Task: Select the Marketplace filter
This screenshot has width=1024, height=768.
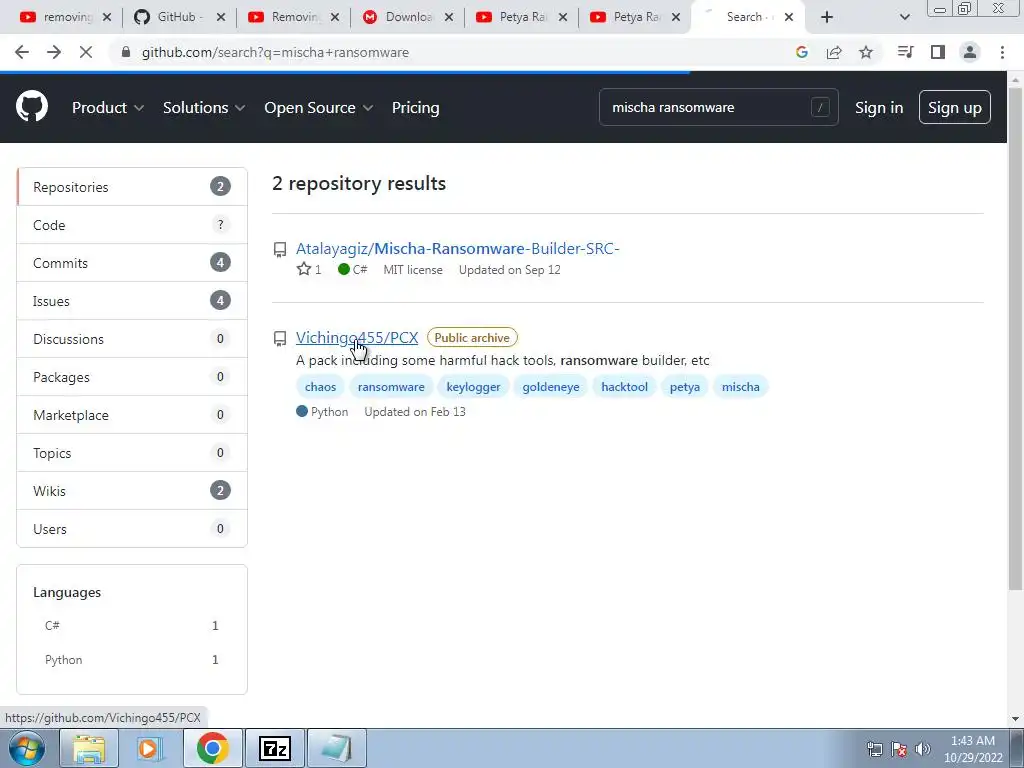Action: click(132, 415)
